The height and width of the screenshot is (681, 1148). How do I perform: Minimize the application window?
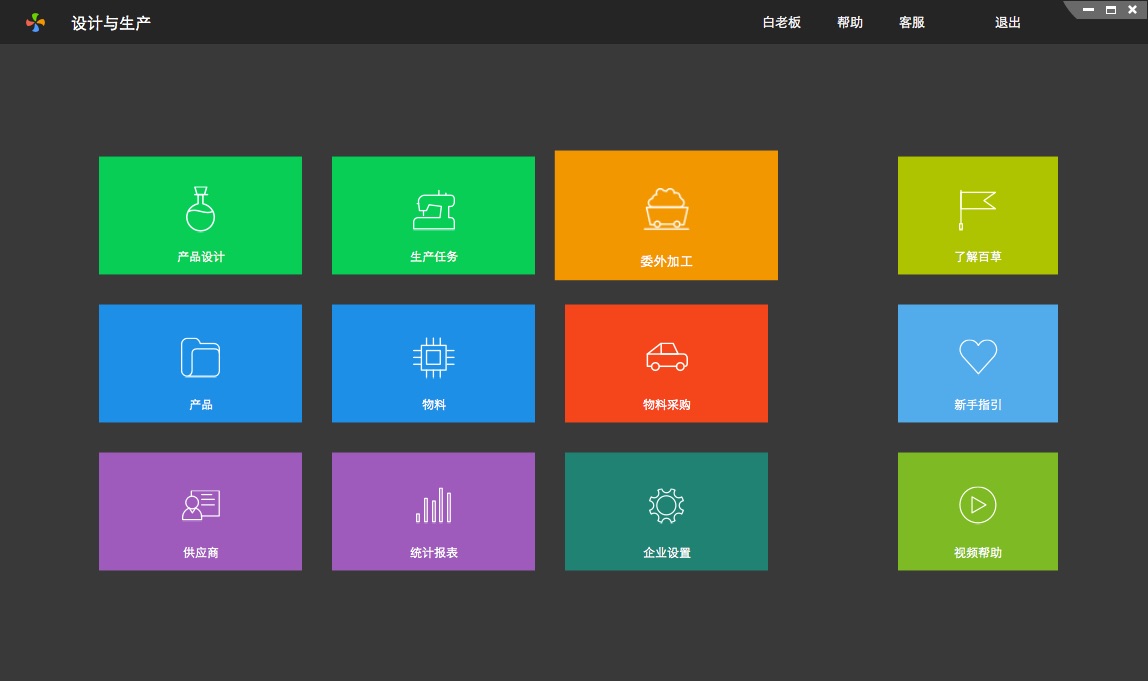point(1088,10)
